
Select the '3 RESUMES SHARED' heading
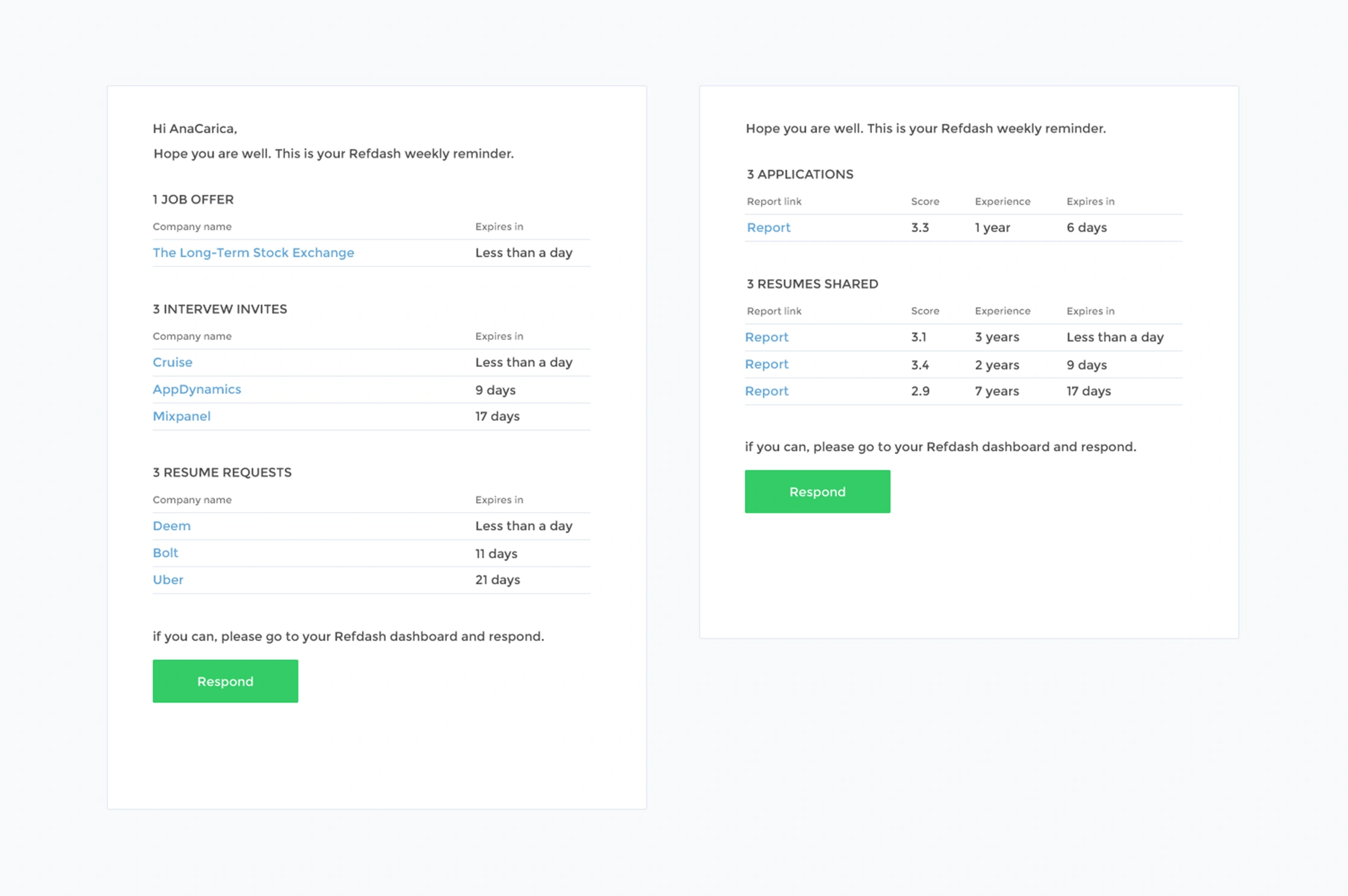click(812, 284)
